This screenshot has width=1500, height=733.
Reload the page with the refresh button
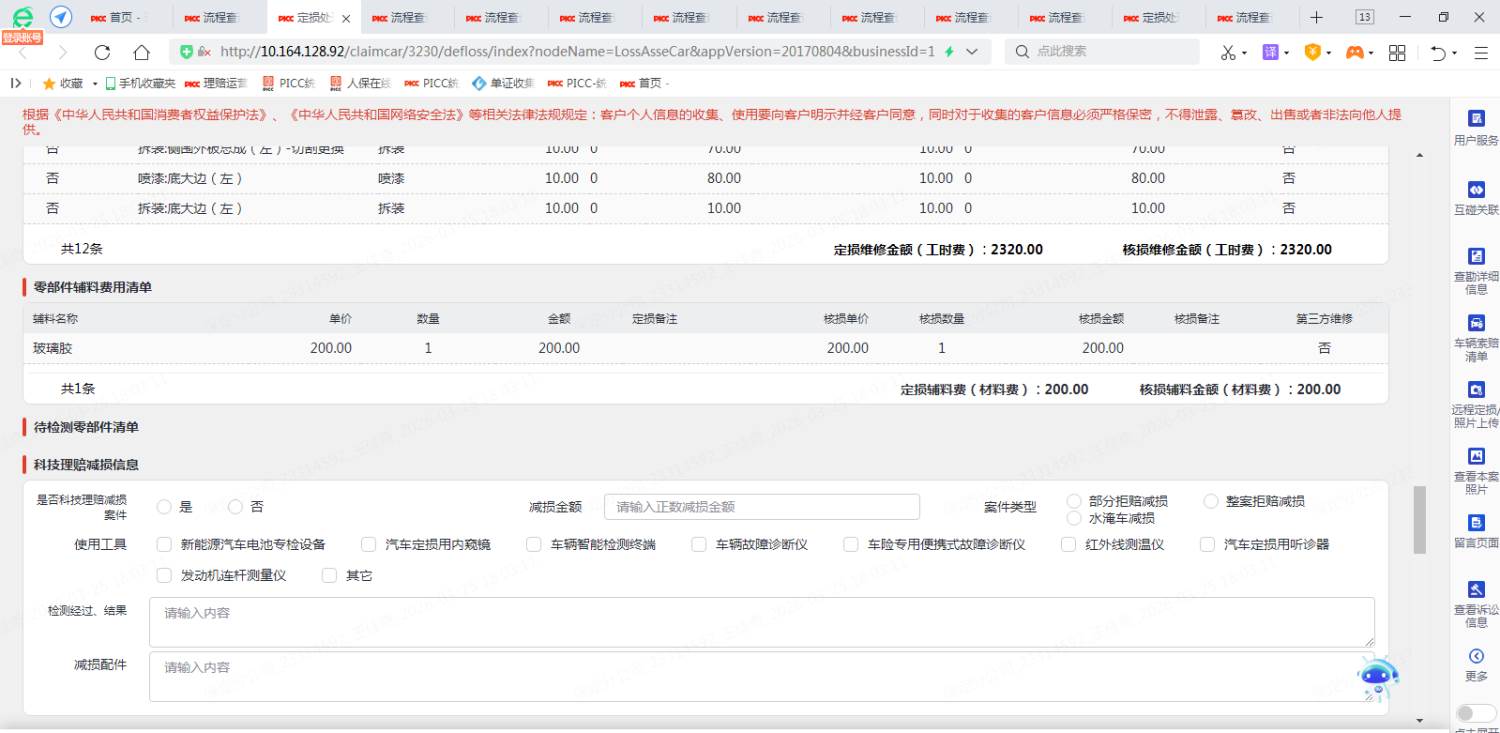coord(102,52)
